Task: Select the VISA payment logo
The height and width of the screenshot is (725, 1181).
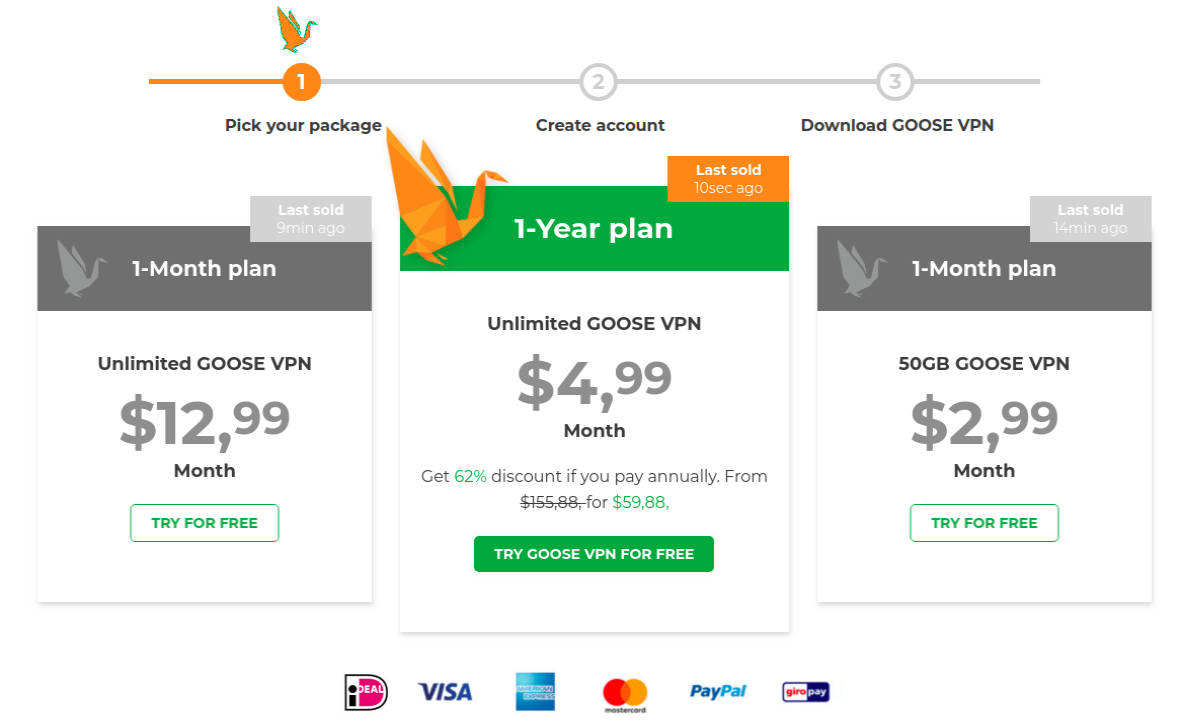Action: tap(444, 692)
